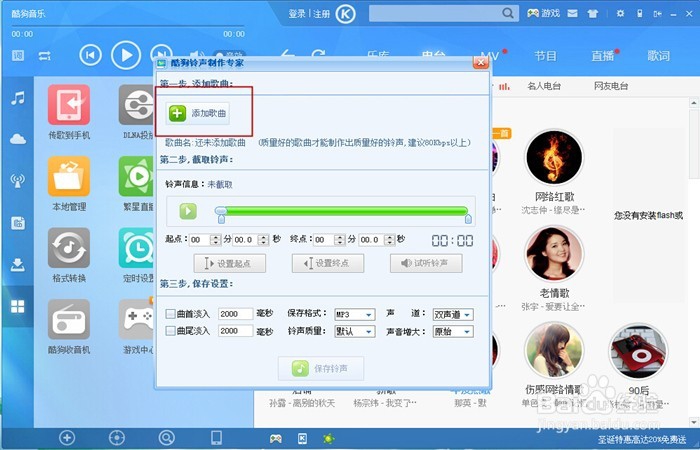The height and width of the screenshot is (450, 700).
Task: Click the bottom bar locate target icon
Action: 117,438
